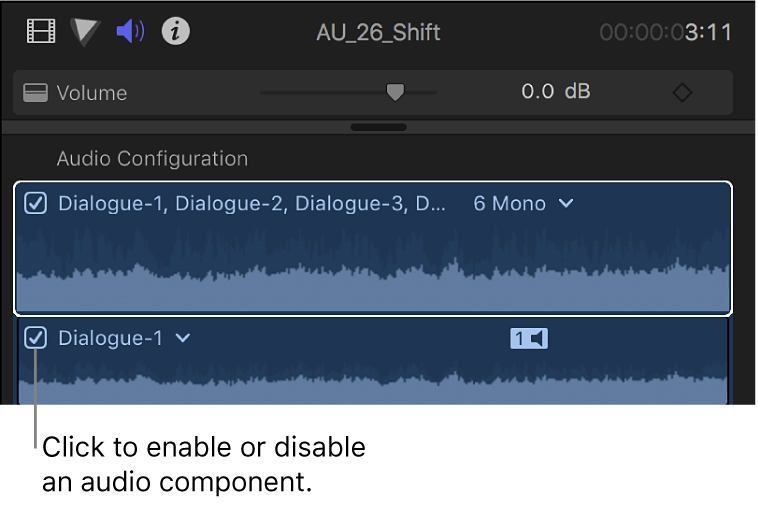
Task: Uncheck the Dialogue-1 audio component
Action: [x=36, y=338]
